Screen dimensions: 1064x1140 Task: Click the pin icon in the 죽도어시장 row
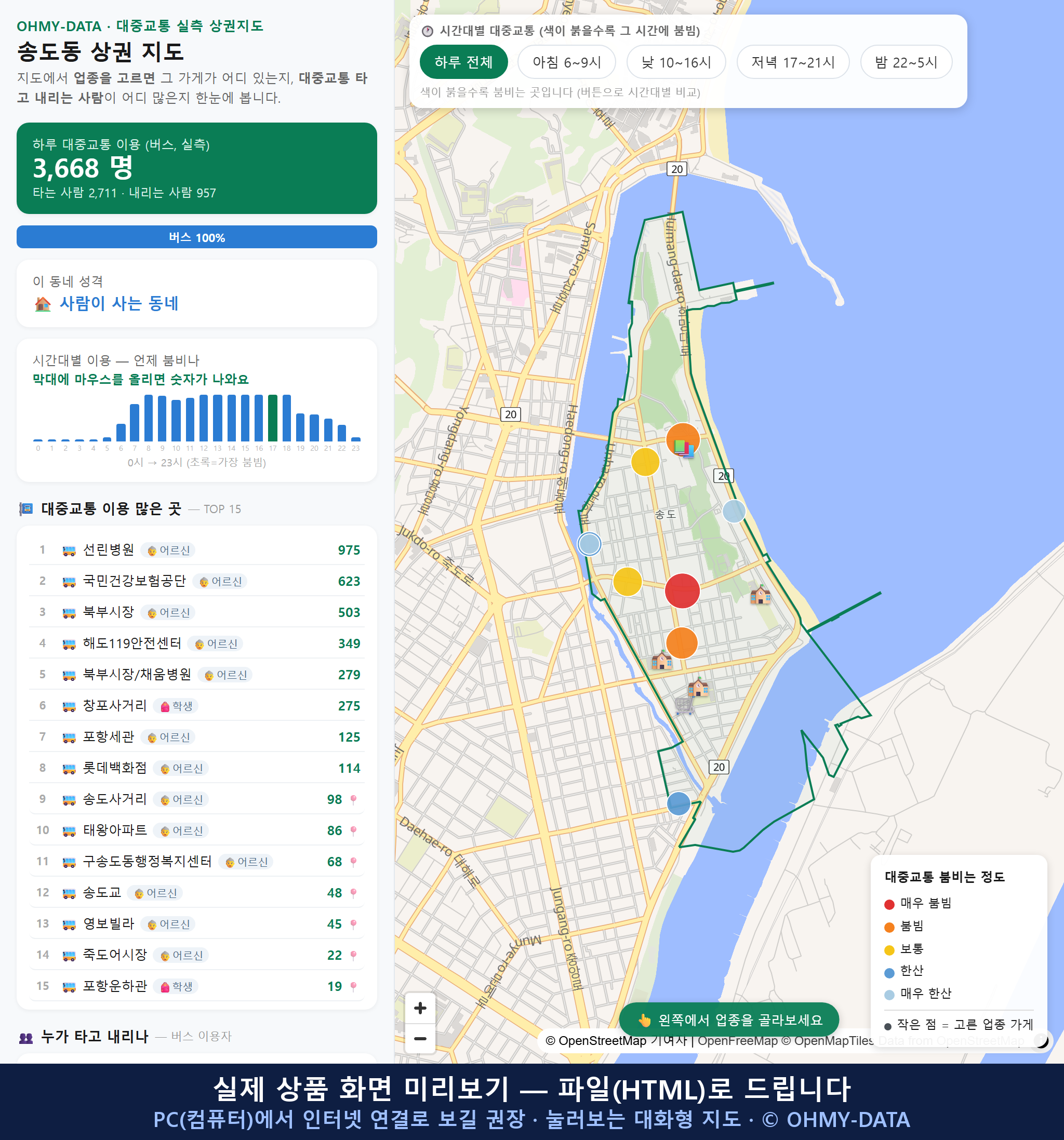[353, 955]
